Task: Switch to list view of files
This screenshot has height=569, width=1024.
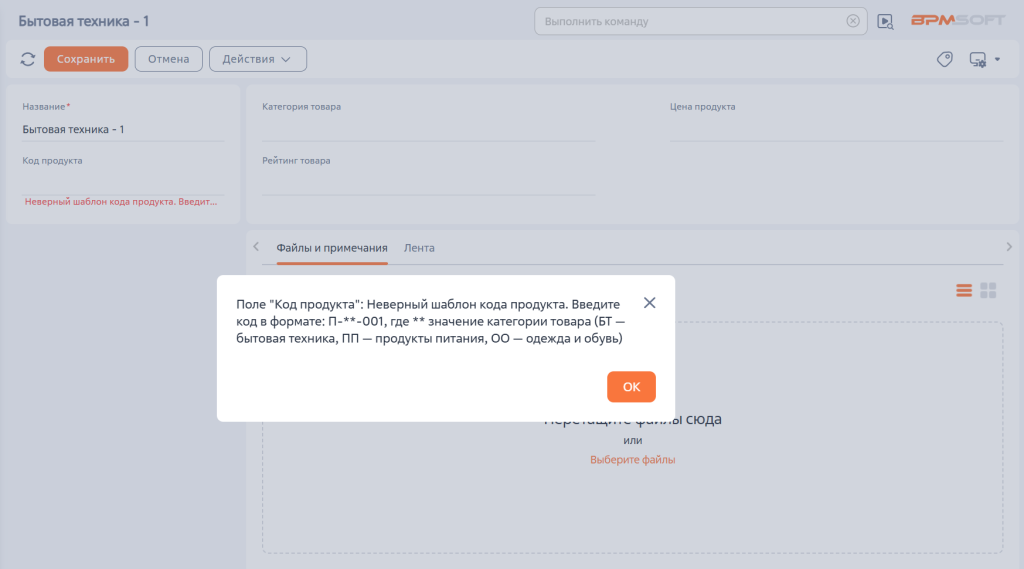Action: [964, 290]
